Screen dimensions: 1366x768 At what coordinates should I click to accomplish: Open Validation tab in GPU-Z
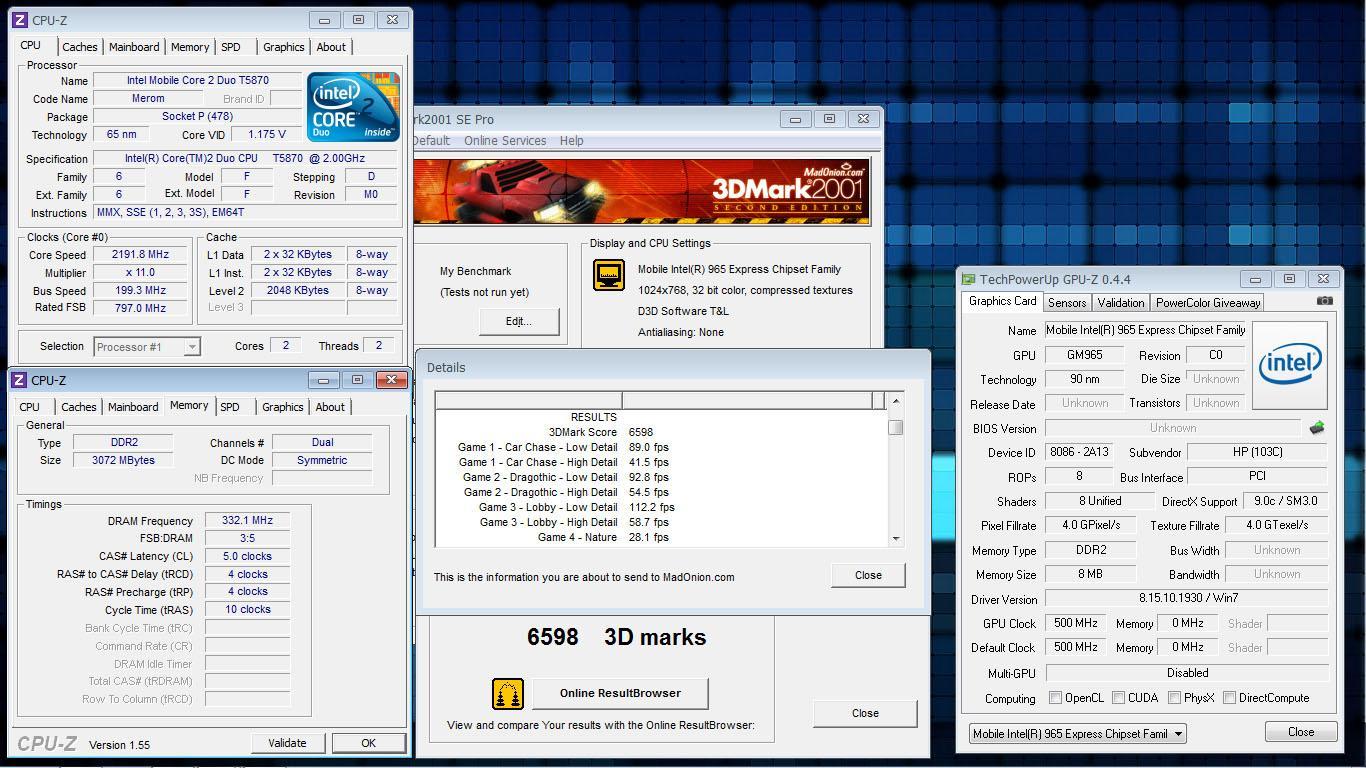click(x=1121, y=303)
